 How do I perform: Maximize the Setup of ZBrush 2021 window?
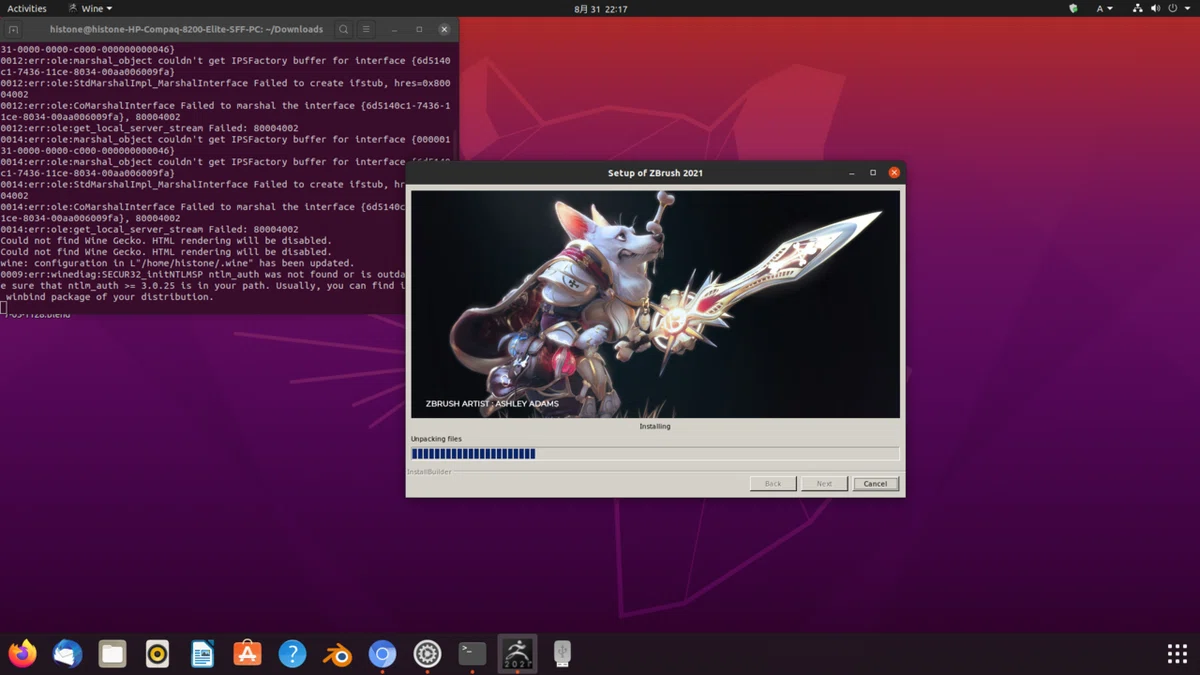click(x=873, y=173)
